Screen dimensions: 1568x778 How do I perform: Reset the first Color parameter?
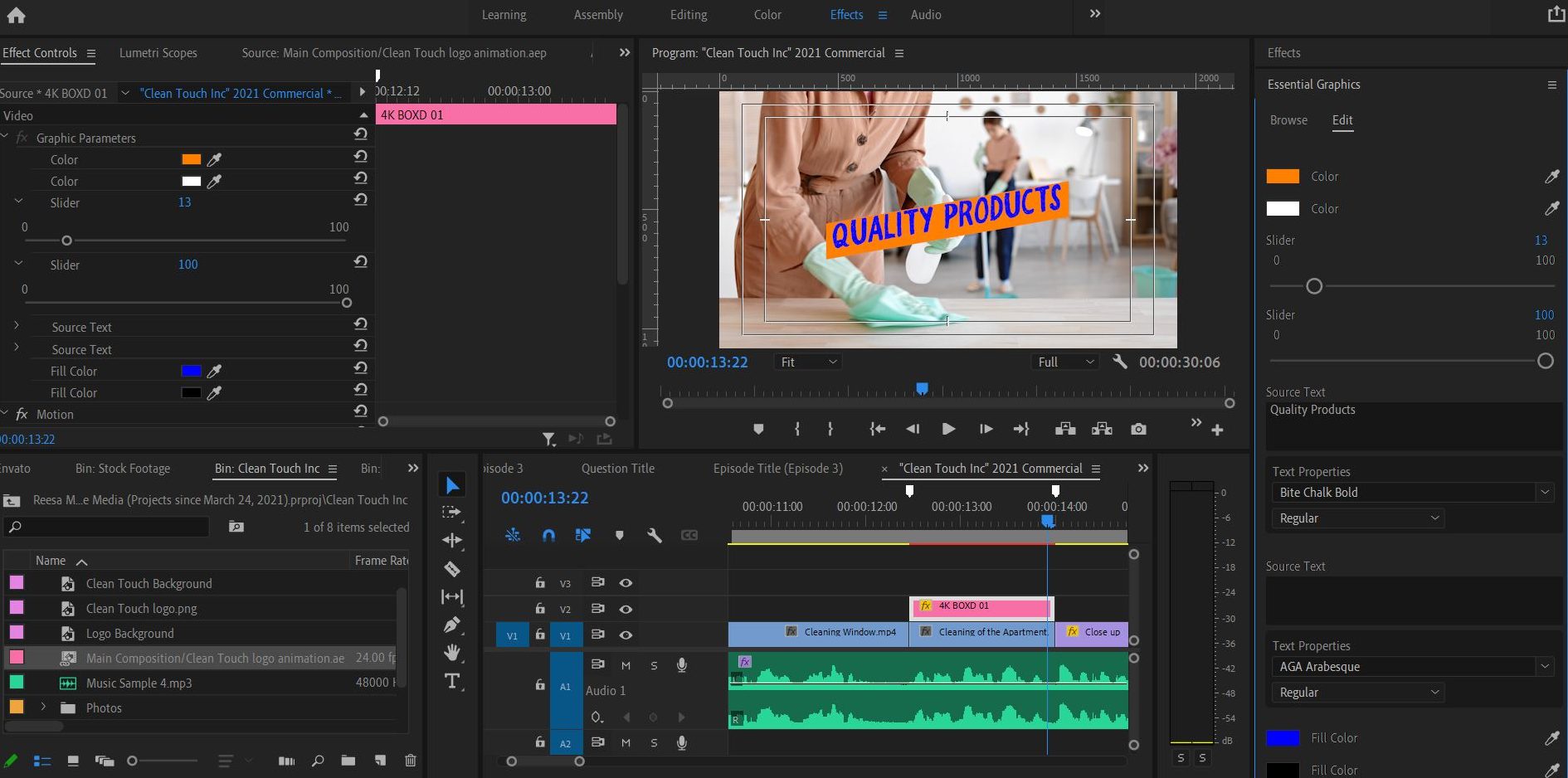pos(361,156)
